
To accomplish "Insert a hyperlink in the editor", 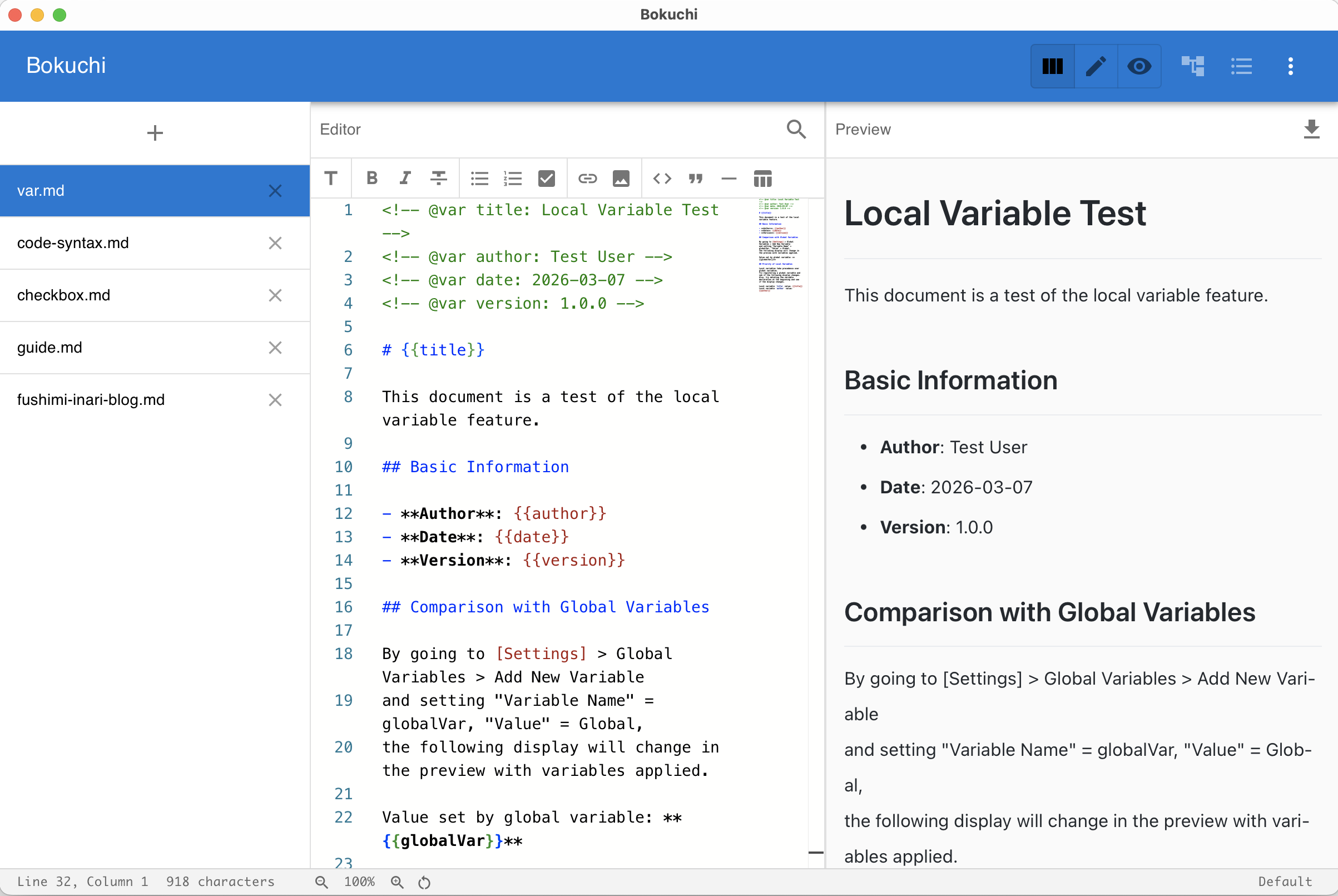I will 587,179.
